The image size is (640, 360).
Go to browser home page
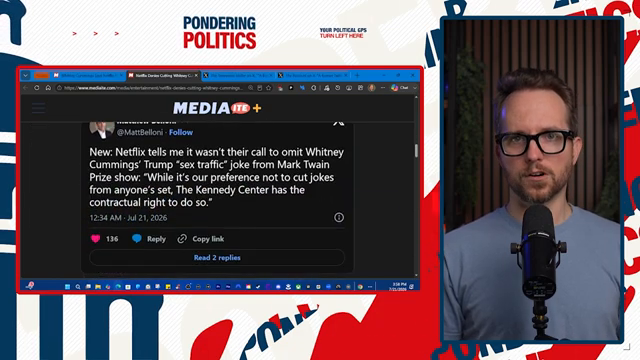click(48, 88)
